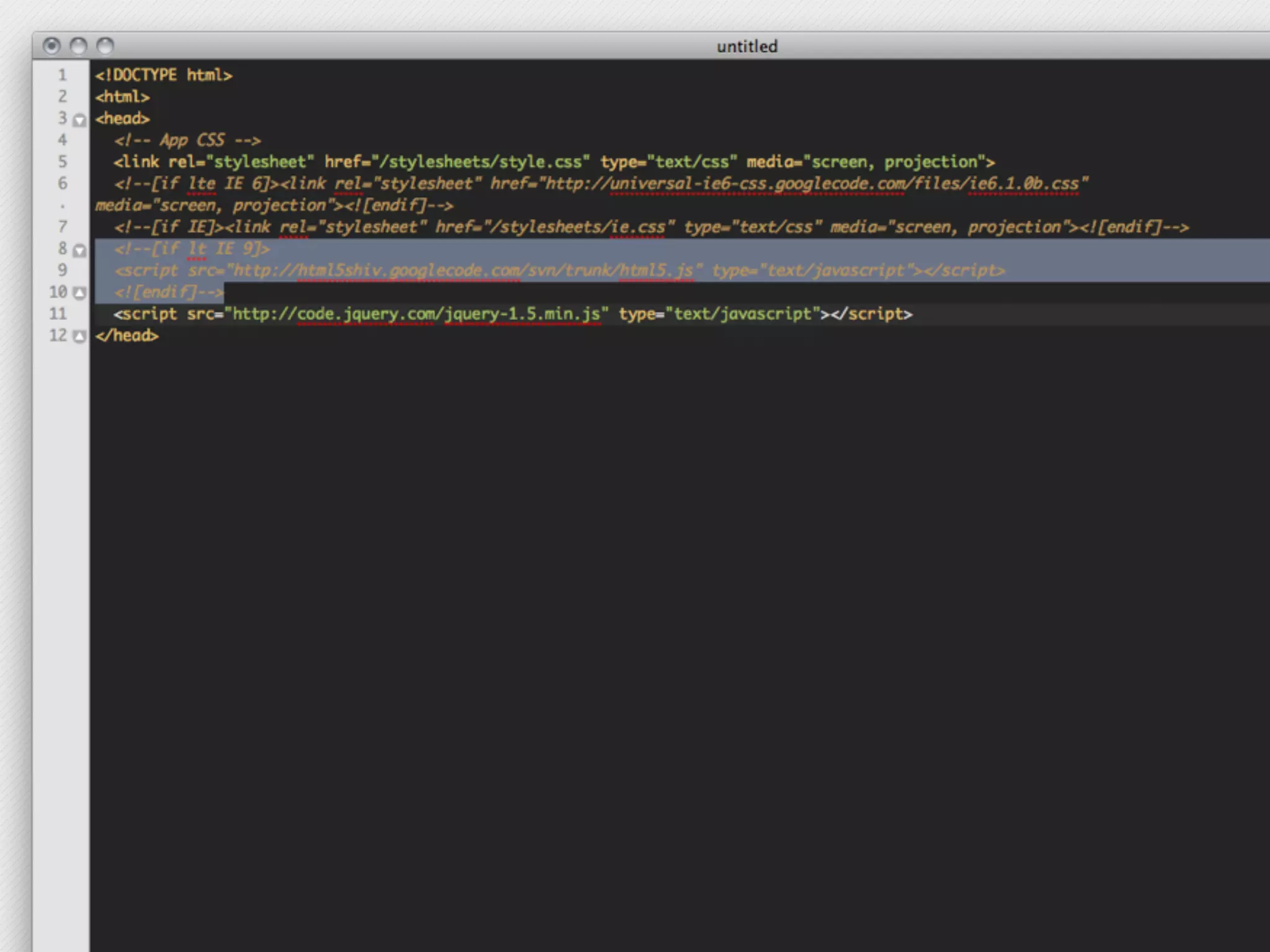Place cursor in the DOCTYPE html line
Image resolution: width=1270 pixels, height=952 pixels.
coord(164,76)
